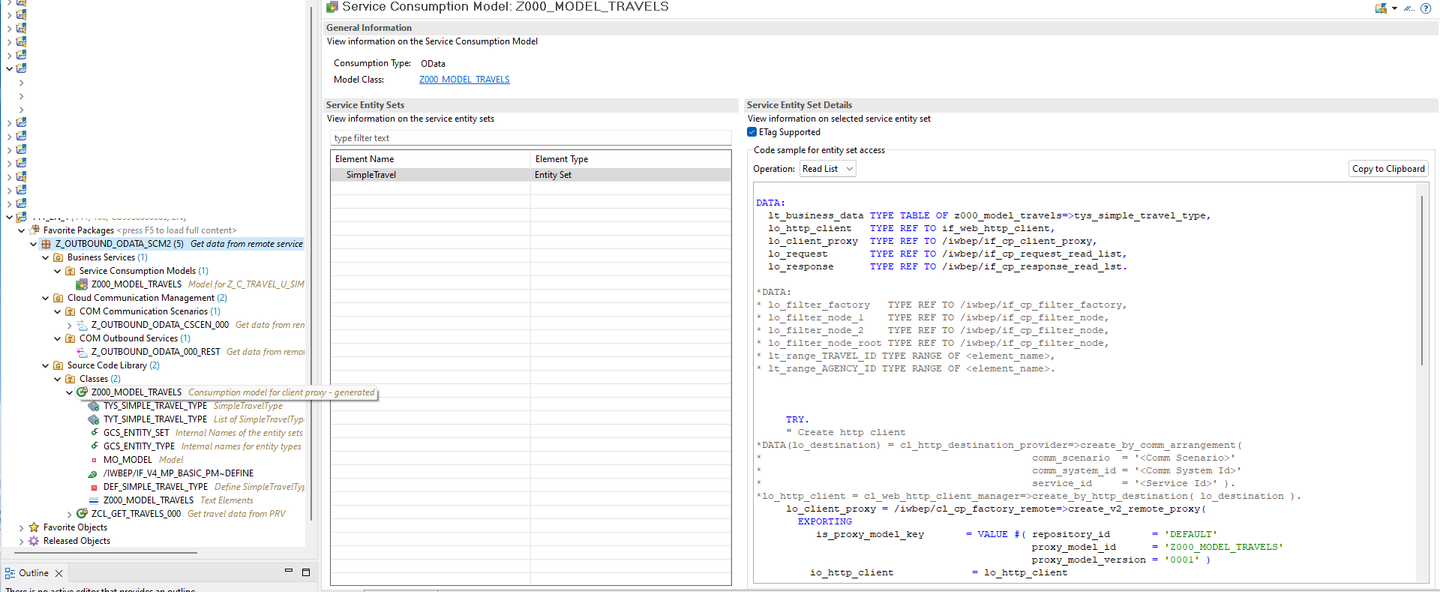The height and width of the screenshot is (592, 1440).
Task: Click GCS_ENTITY_TYPE constant icon
Action: coord(94,447)
